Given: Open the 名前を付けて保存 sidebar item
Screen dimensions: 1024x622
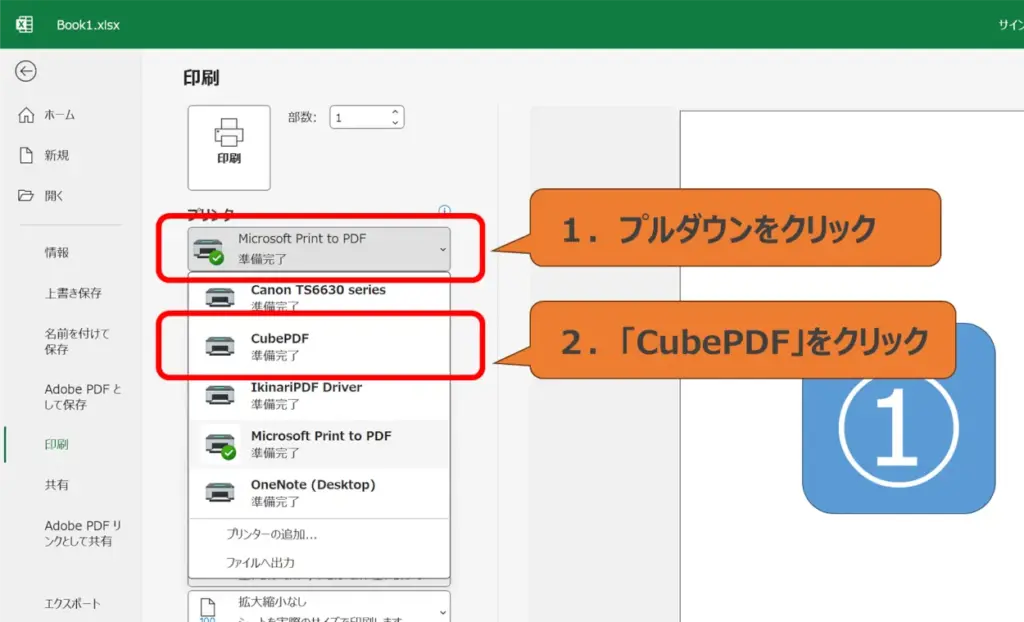Looking at the screenshot, I should (77, 341).
